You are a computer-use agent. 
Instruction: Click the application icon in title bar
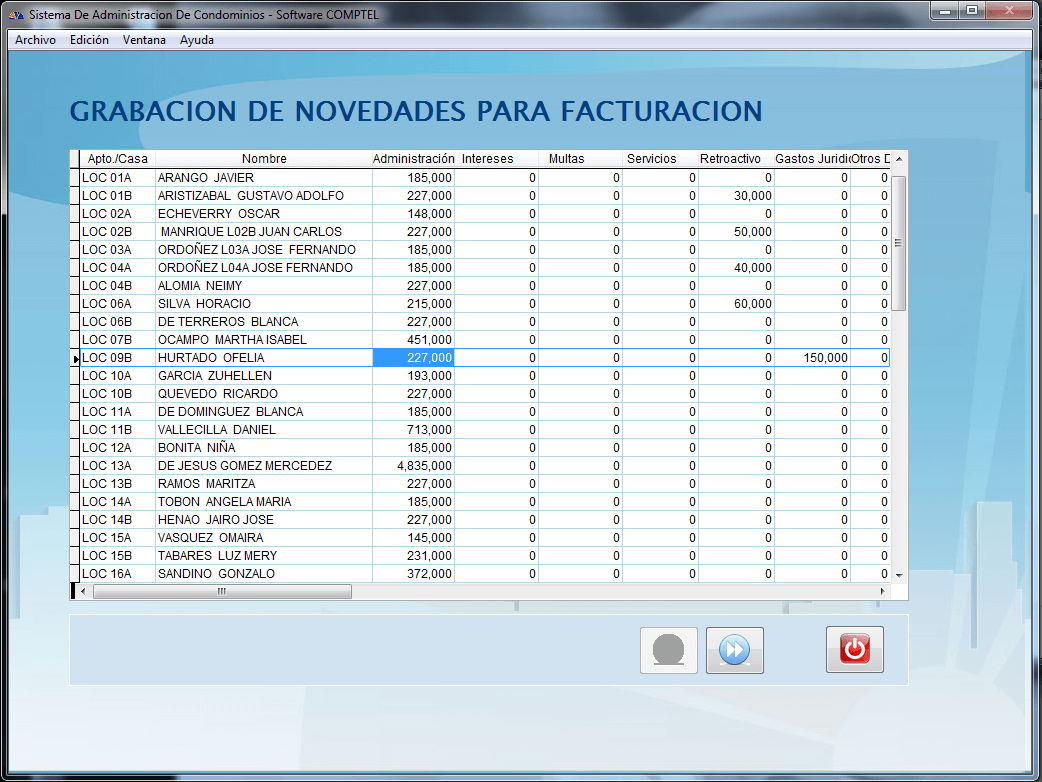[16, 16]
